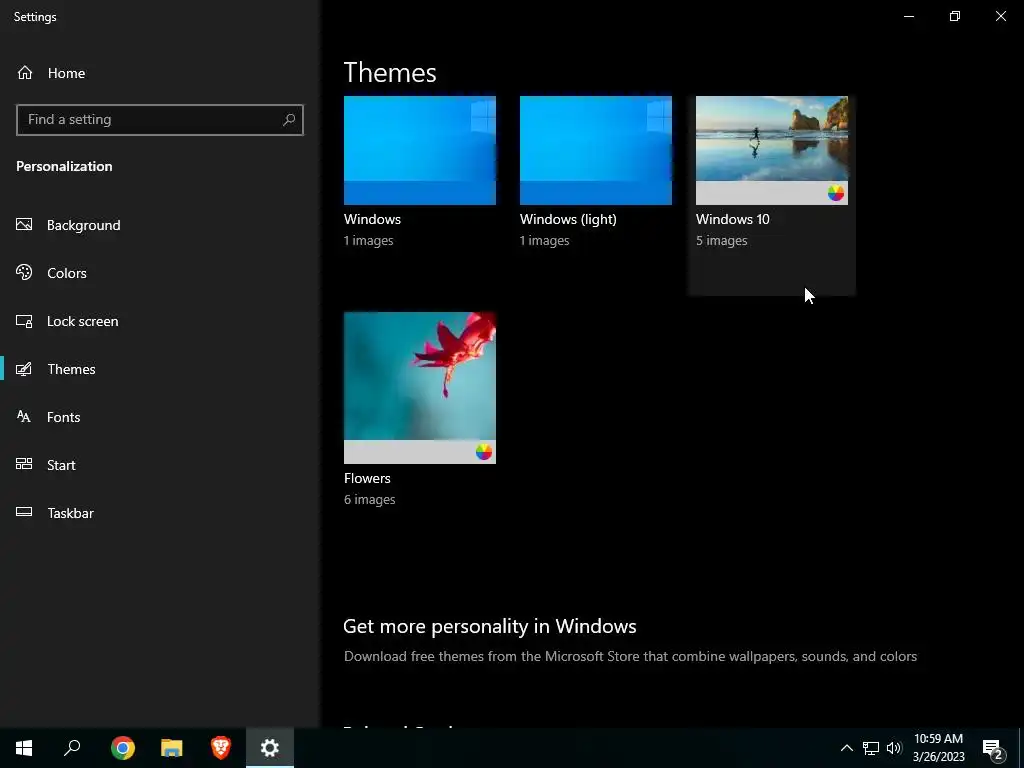The width and height of the screenshot is (1024, 768).
Task: Open the volume speaker tray icon
Action: tap(894, 748)
